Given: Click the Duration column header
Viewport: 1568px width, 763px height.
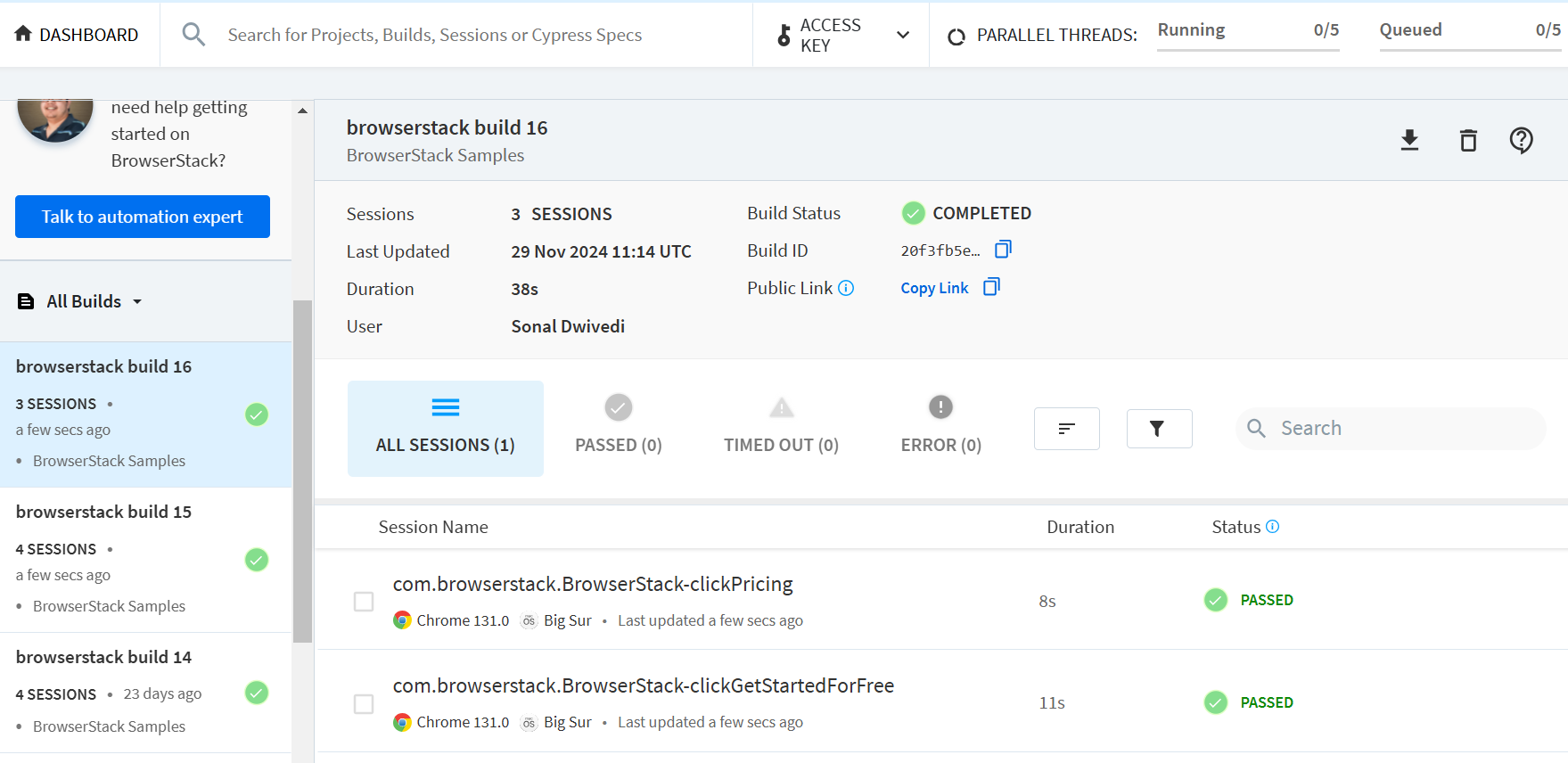Looking at the screenshot, I should [x=1080, y=527].
